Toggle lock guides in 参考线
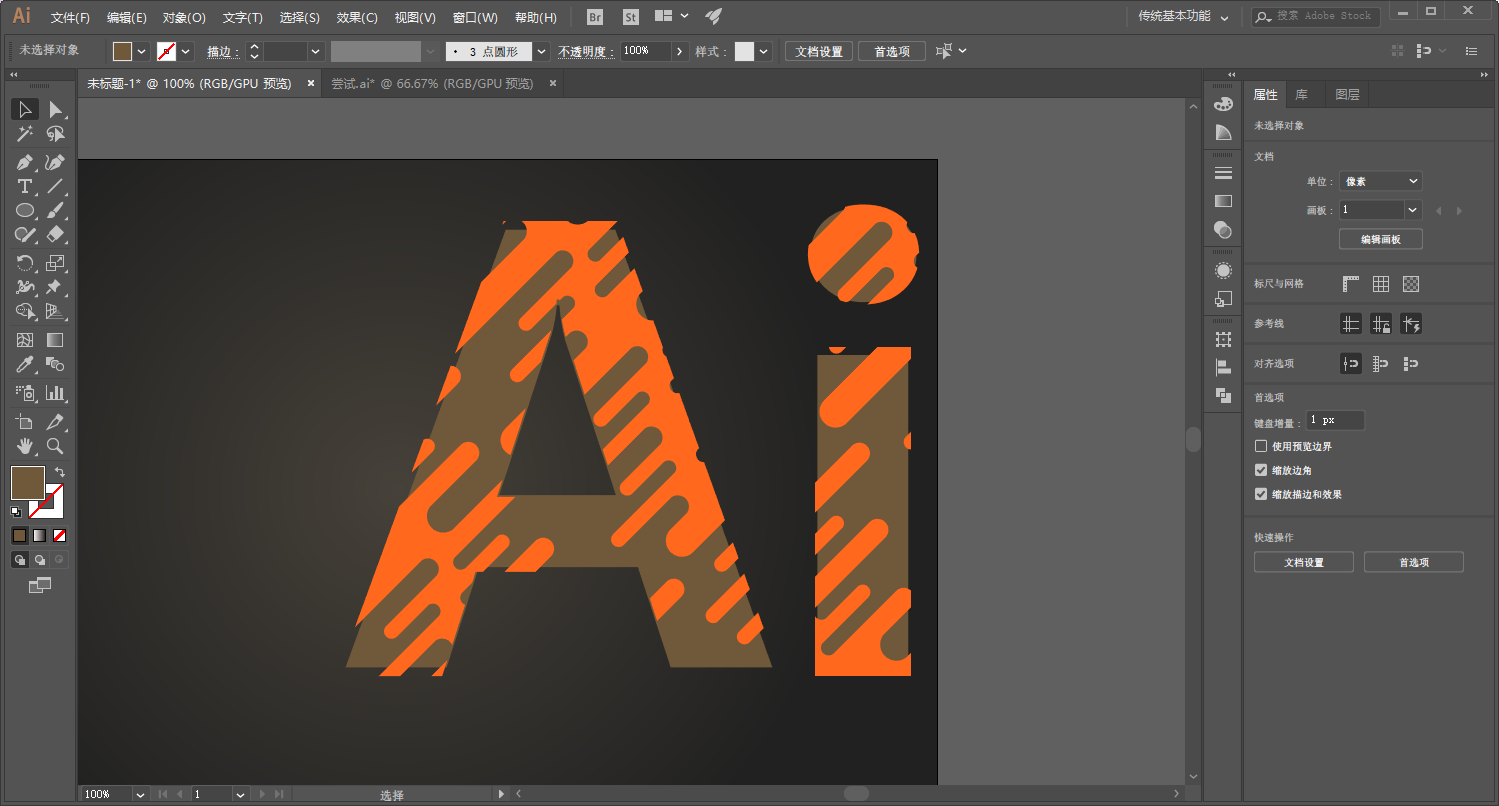 click(x=1381, y=324)
